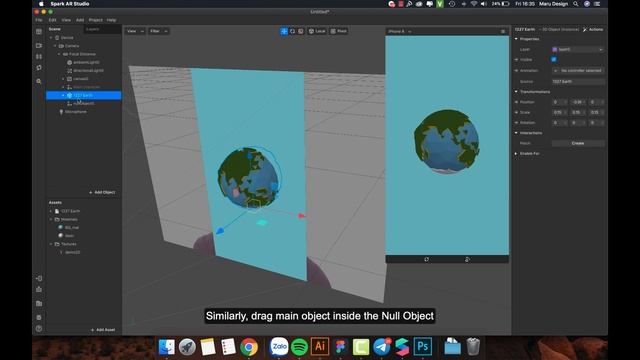Collapse the Device node in the Scene tree

click(x=51, y=38)
